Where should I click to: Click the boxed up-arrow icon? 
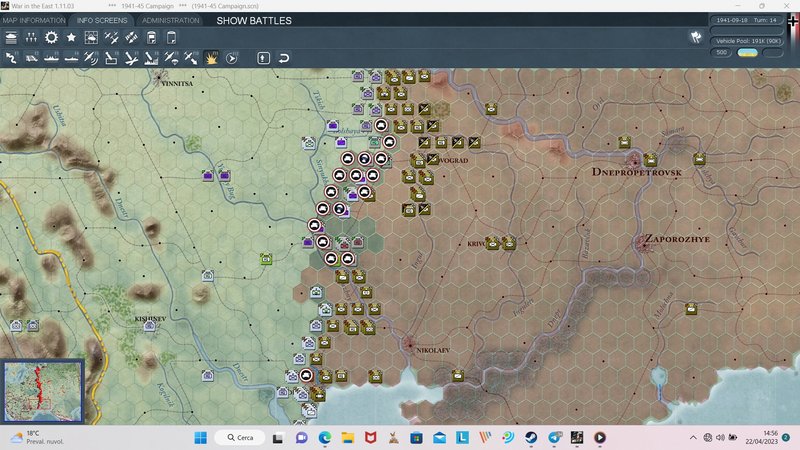click(x=263, y=58)
